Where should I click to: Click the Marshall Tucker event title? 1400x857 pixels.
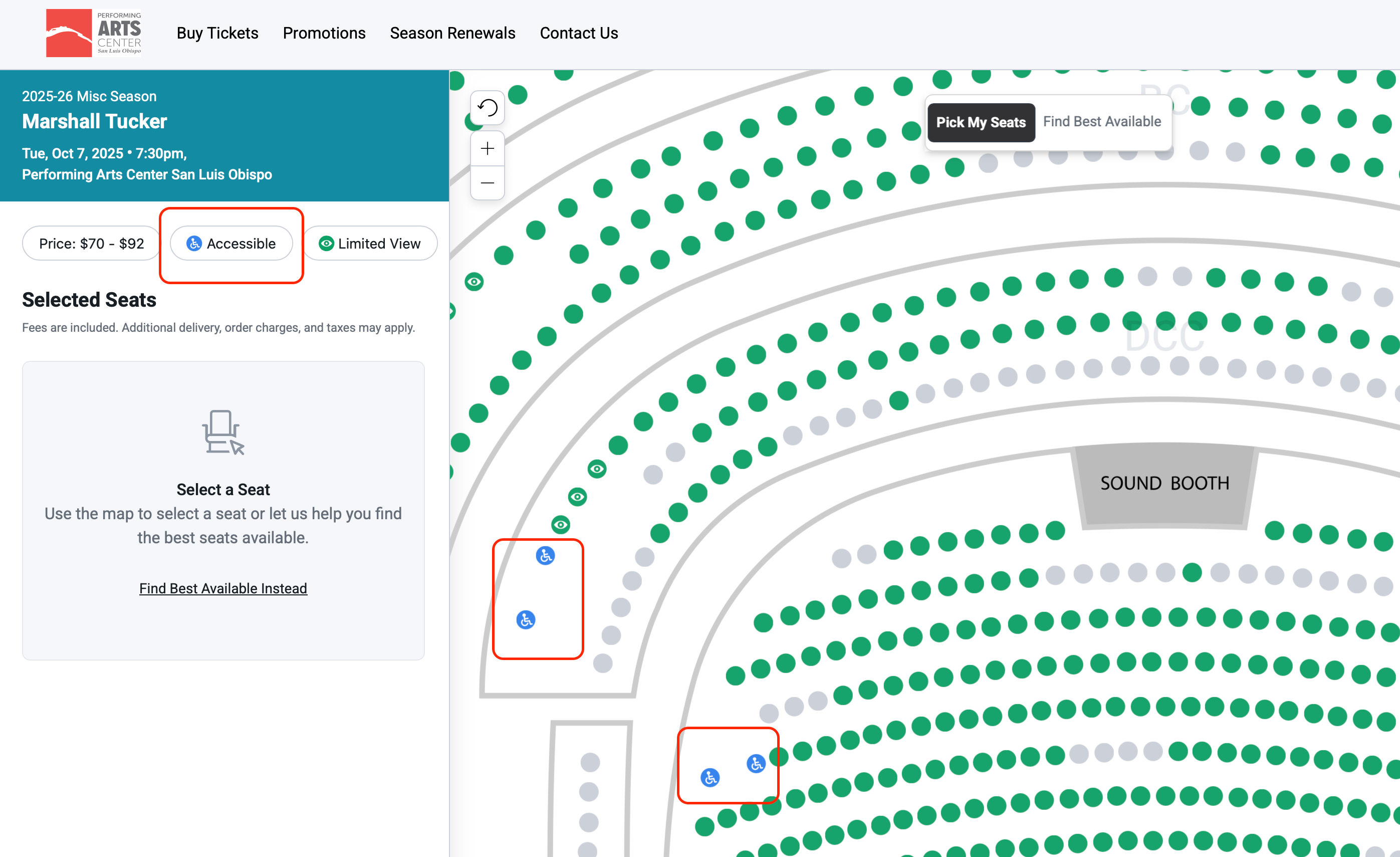tap(94, 121)
